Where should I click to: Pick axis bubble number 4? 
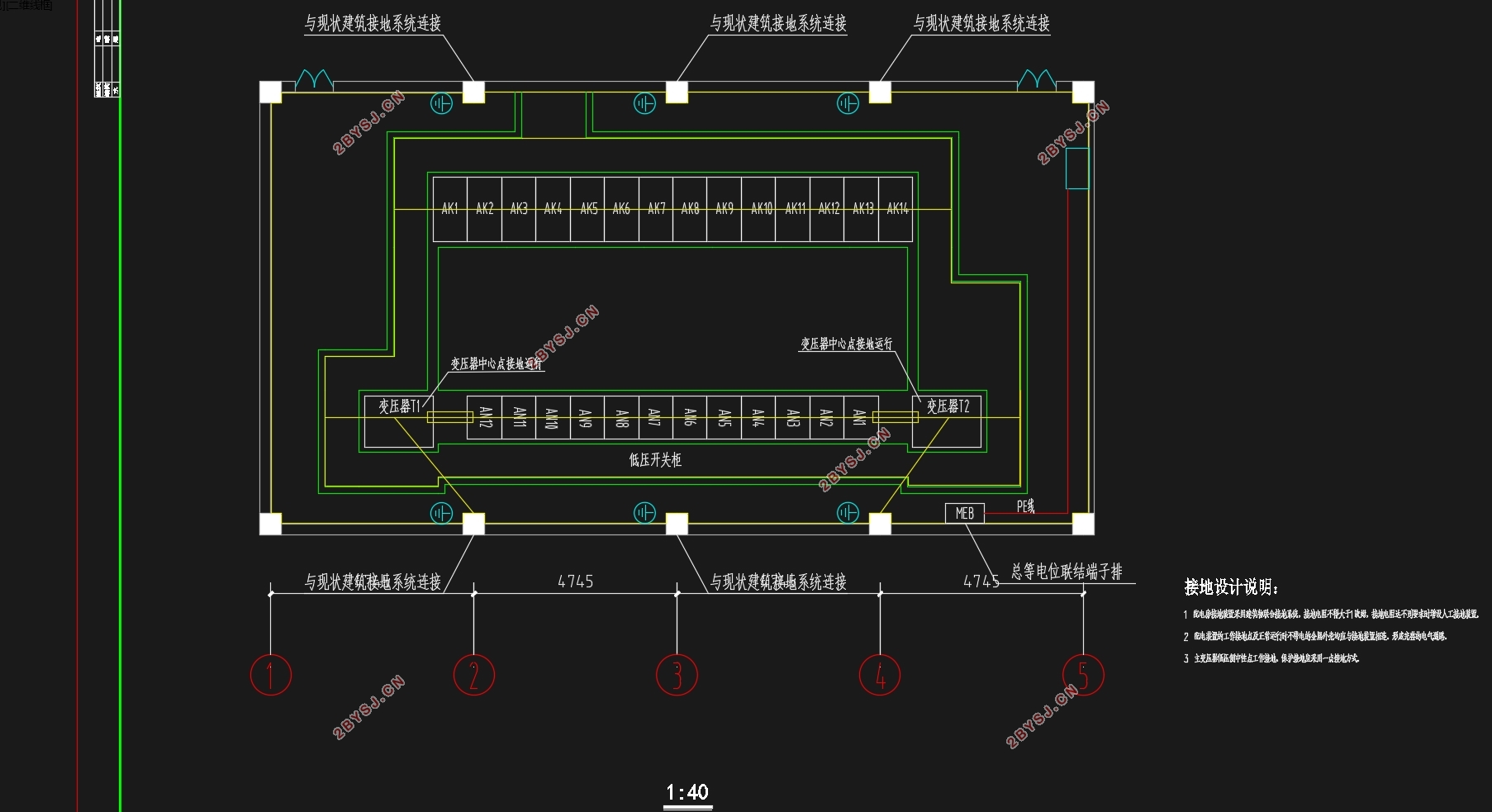[x=880, y=675]
